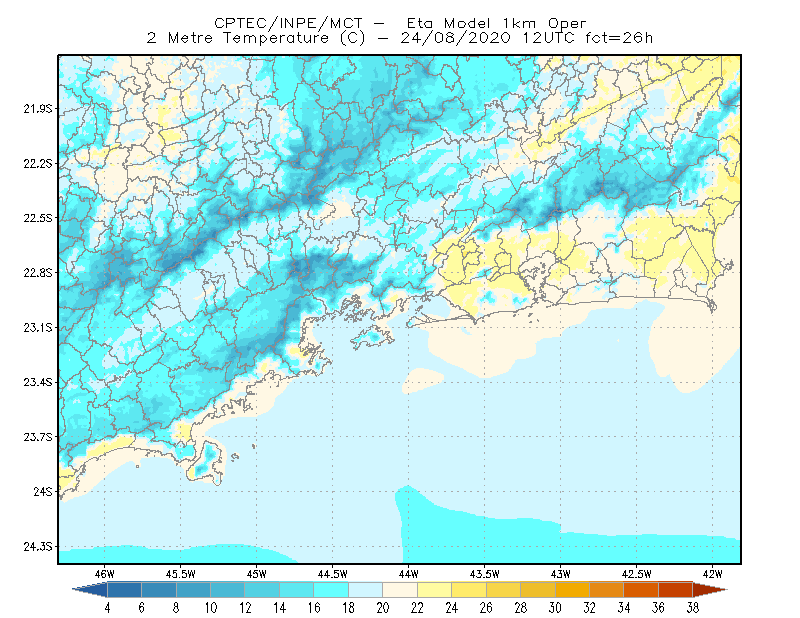The image size is (800, 618).
Task: Click the colorbar tick label '22'
Action: [417, 608]
